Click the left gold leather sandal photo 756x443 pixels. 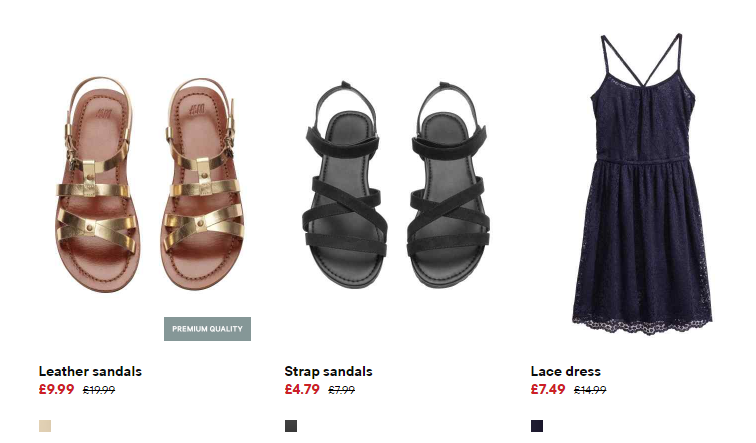coord(96,185)
